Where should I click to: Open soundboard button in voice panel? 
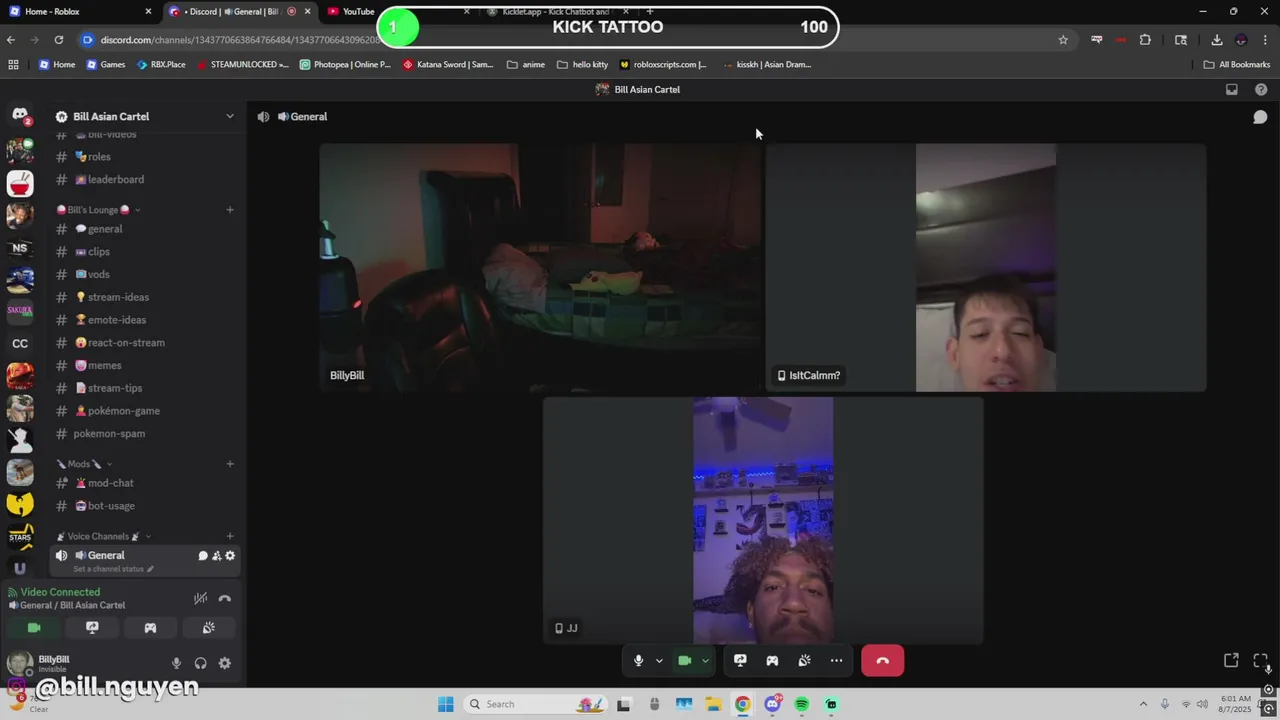208,628
